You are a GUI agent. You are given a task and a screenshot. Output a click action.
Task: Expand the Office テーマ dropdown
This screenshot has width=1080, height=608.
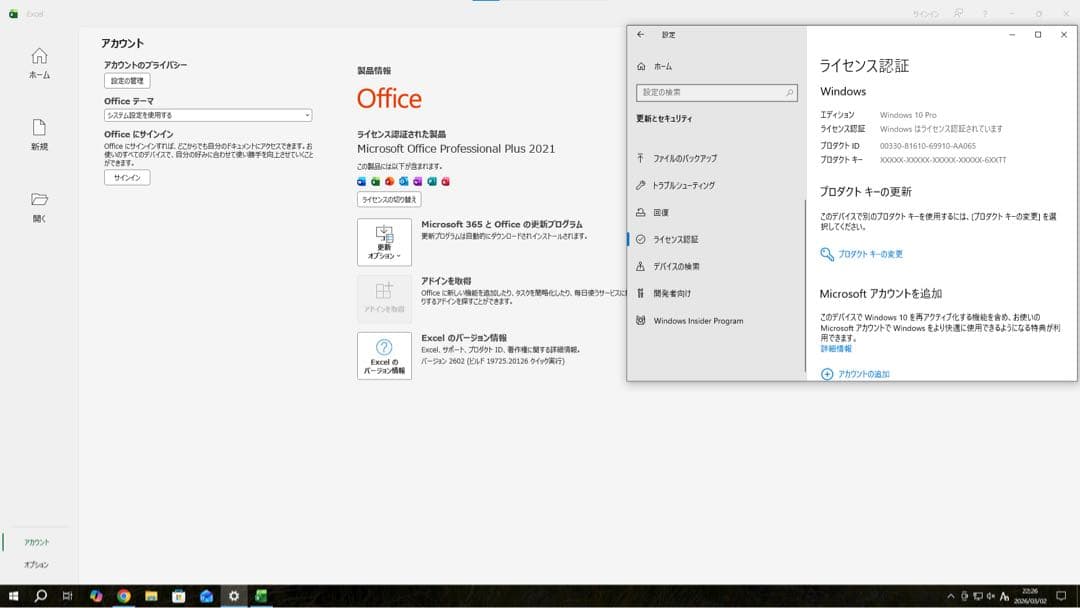point(208,115)
